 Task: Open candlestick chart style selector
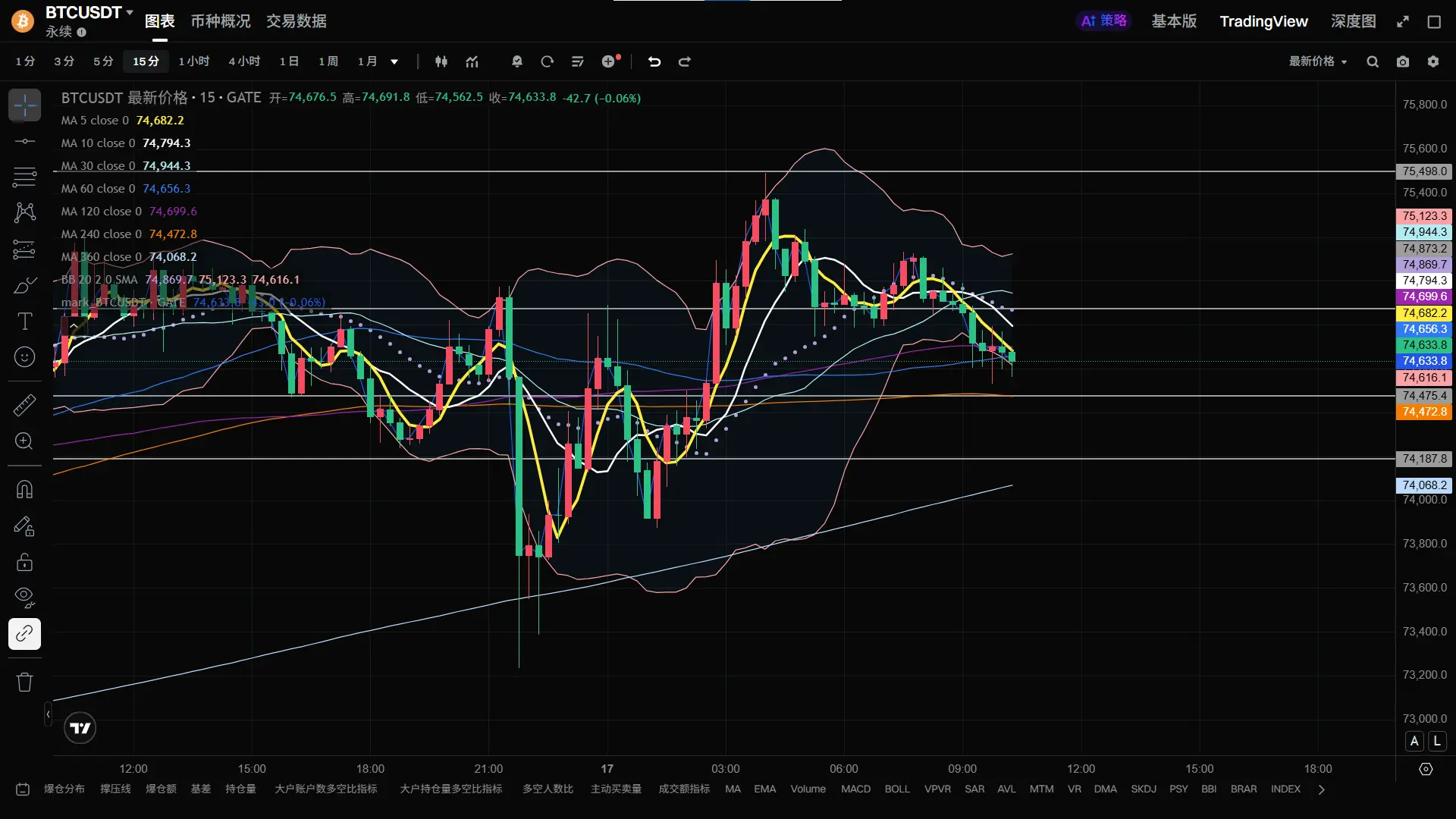click(441, 61)
